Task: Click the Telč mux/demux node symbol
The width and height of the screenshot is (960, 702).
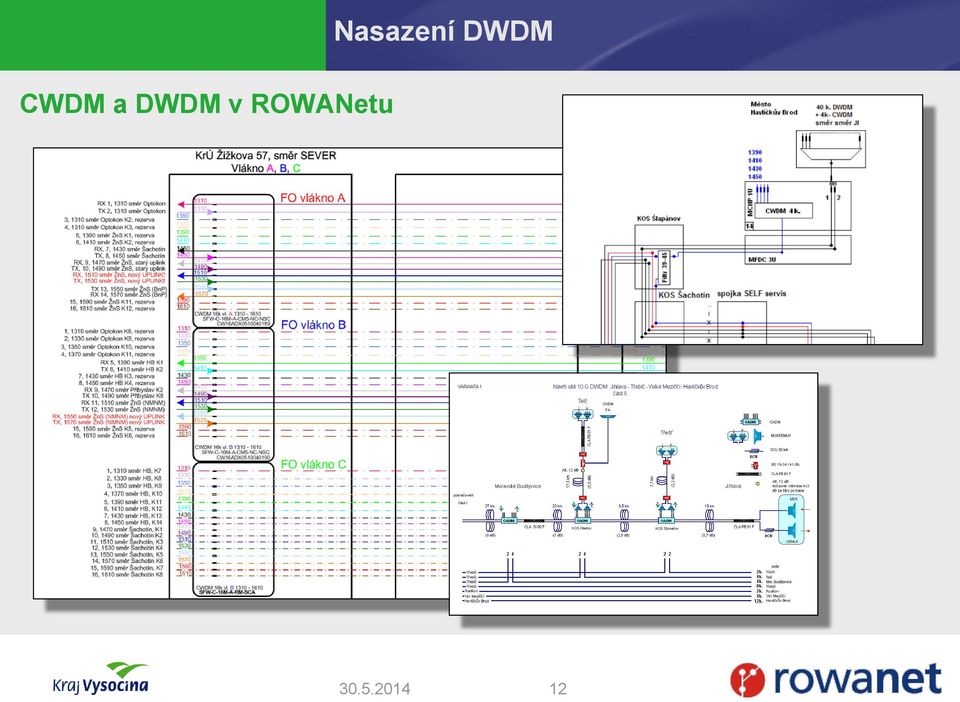Action: [x=582, y=415]
